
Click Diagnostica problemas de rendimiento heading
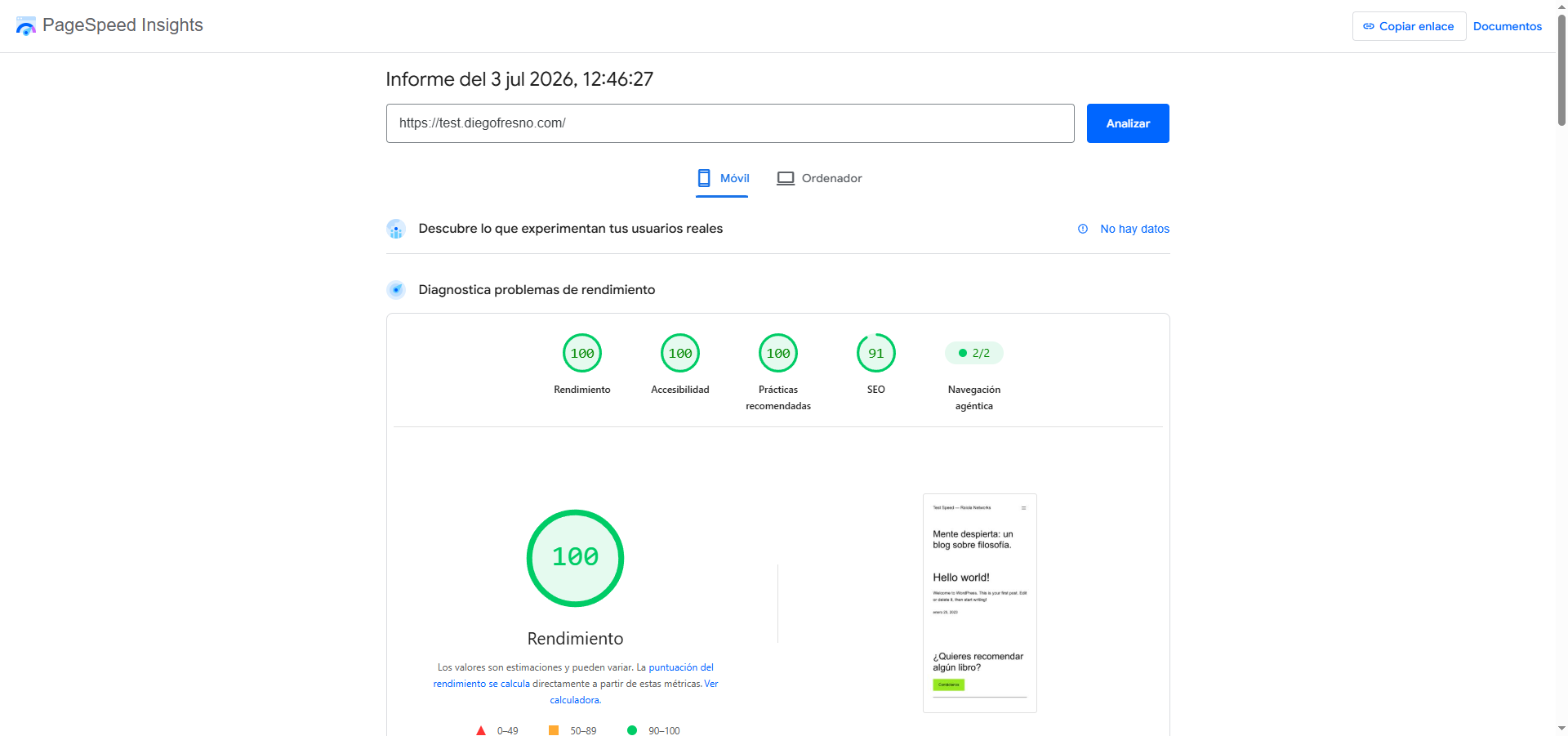point(537,290)
